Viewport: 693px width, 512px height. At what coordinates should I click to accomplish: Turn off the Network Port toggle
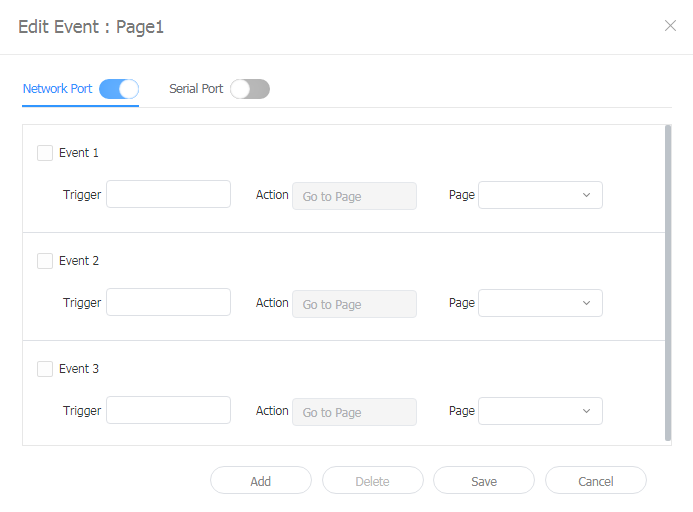(x=118, y=89)
